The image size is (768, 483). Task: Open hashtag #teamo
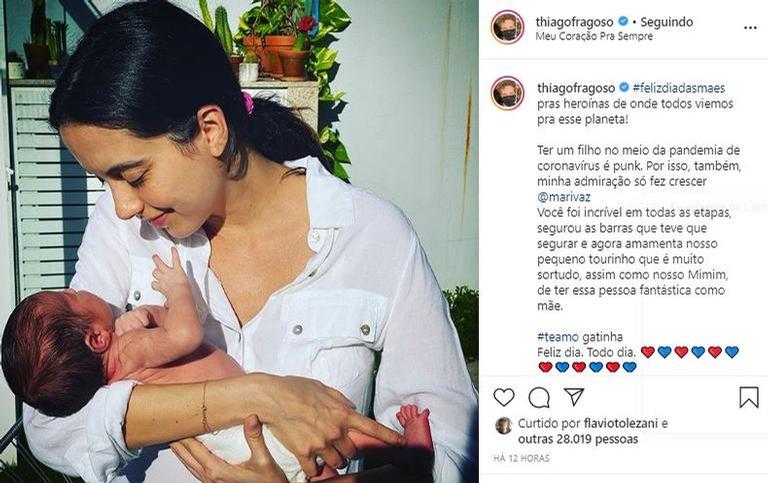click(558, 337)
